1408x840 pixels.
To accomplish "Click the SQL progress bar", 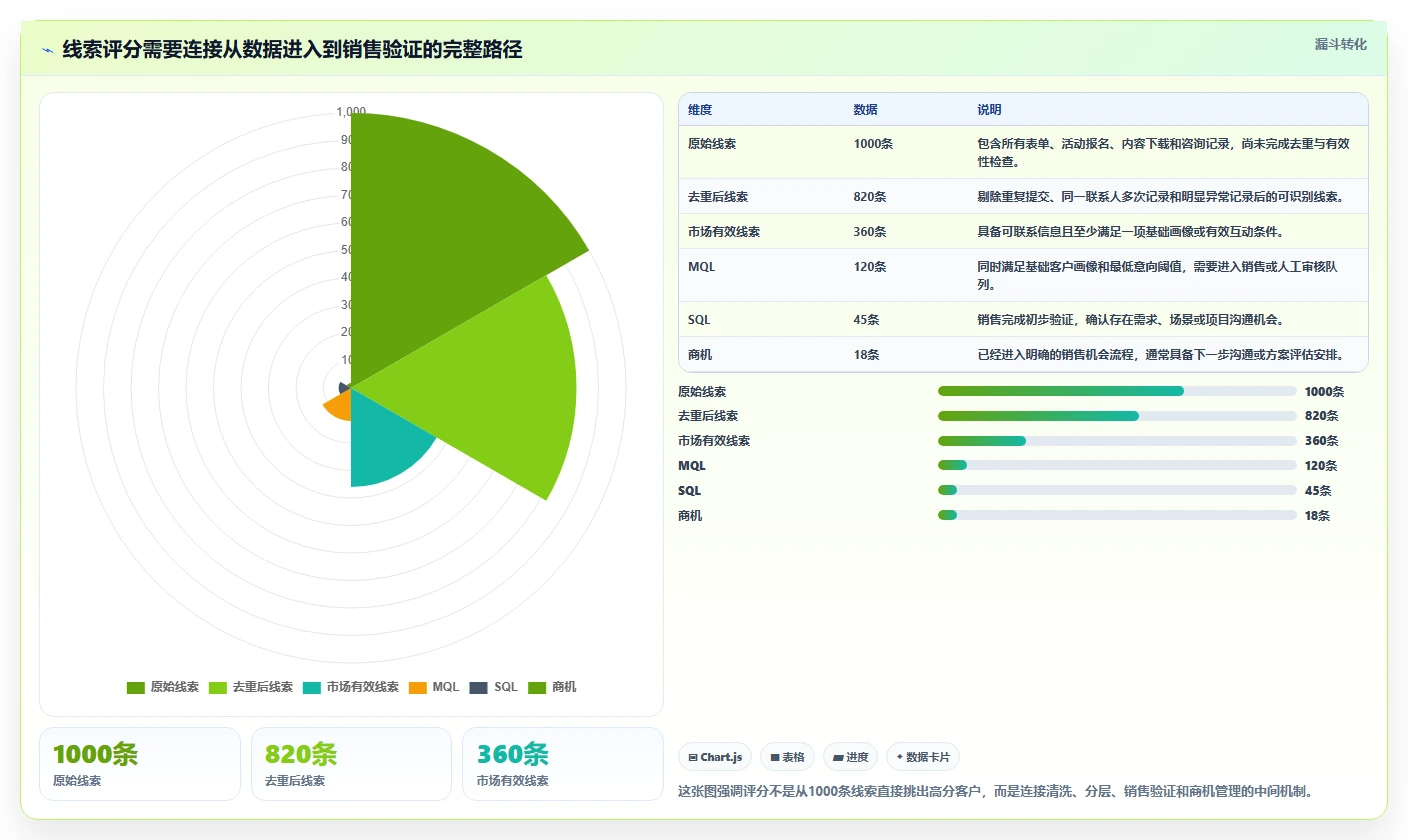I will point(1117,490).
